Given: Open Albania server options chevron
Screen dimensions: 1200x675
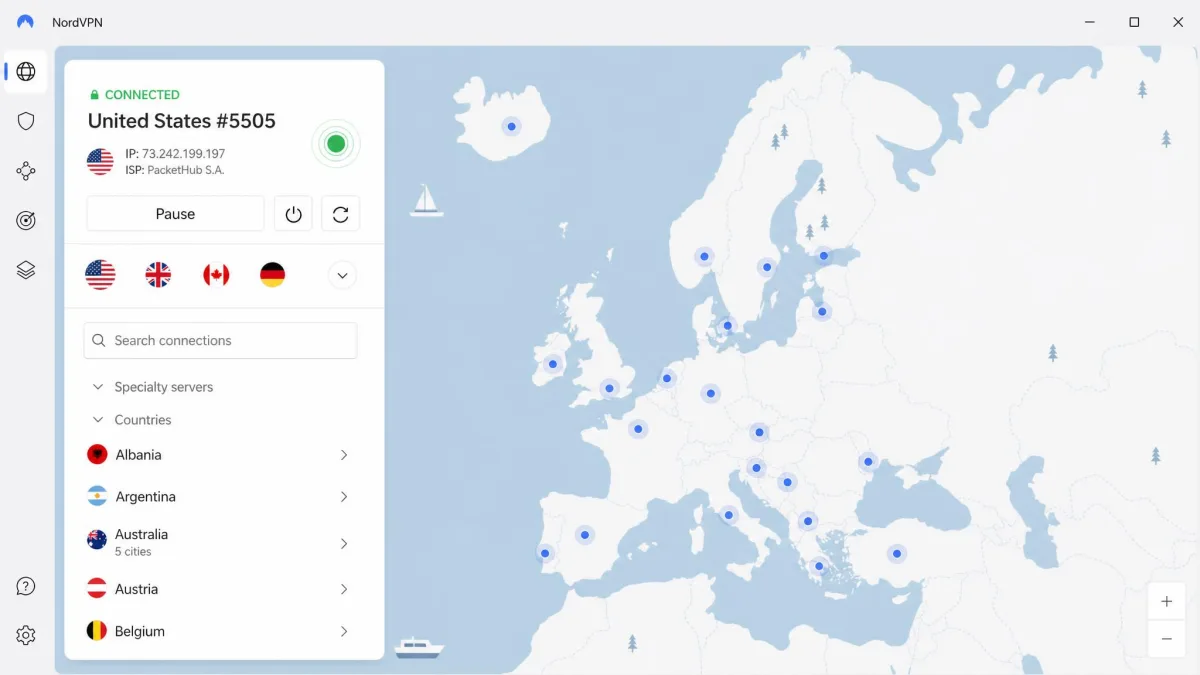Looking at the screenshot, I should [x=343, y=455].
